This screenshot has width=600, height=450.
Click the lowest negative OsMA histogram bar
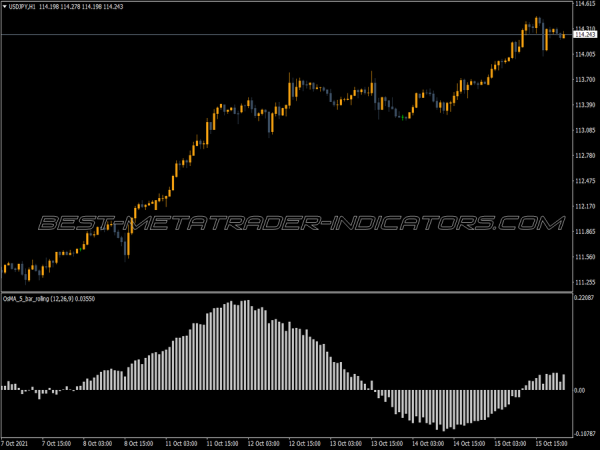click(x=440, y=410)
